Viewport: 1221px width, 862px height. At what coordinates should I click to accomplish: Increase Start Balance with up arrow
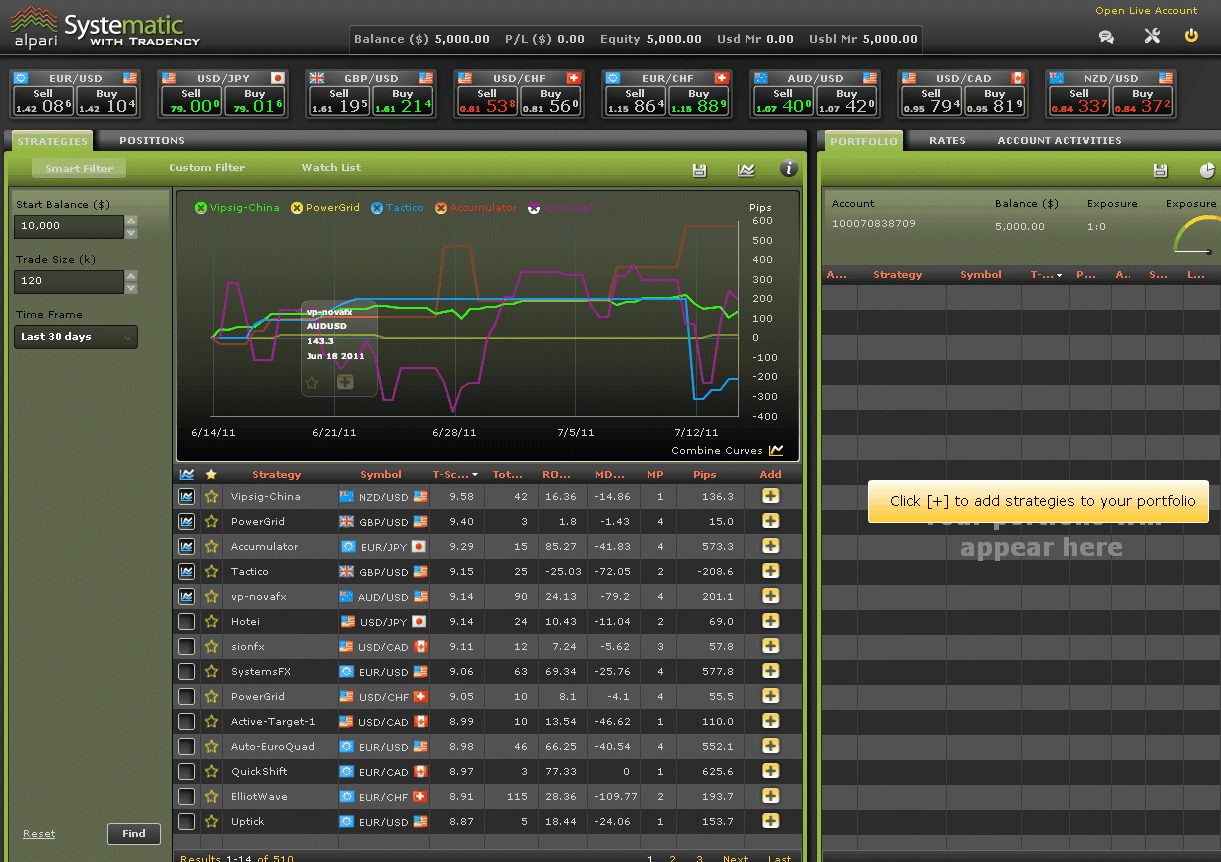click(x=131, y=221)
